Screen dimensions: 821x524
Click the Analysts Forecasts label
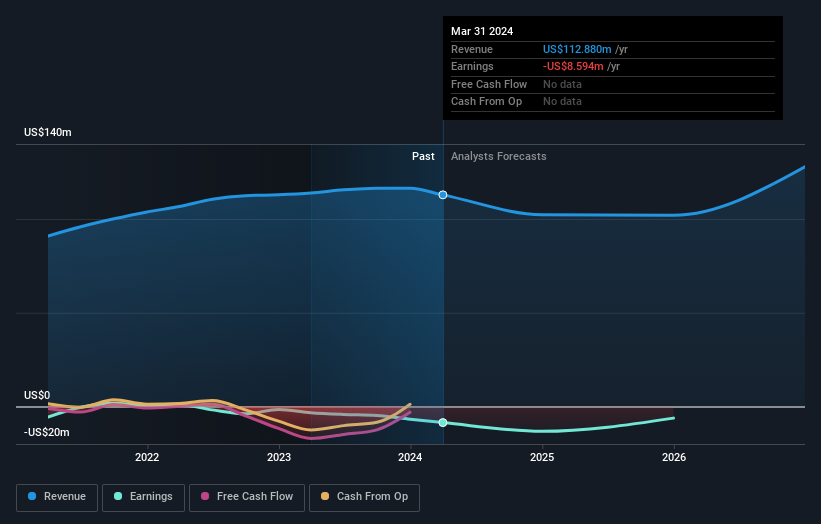click(498, 157)
